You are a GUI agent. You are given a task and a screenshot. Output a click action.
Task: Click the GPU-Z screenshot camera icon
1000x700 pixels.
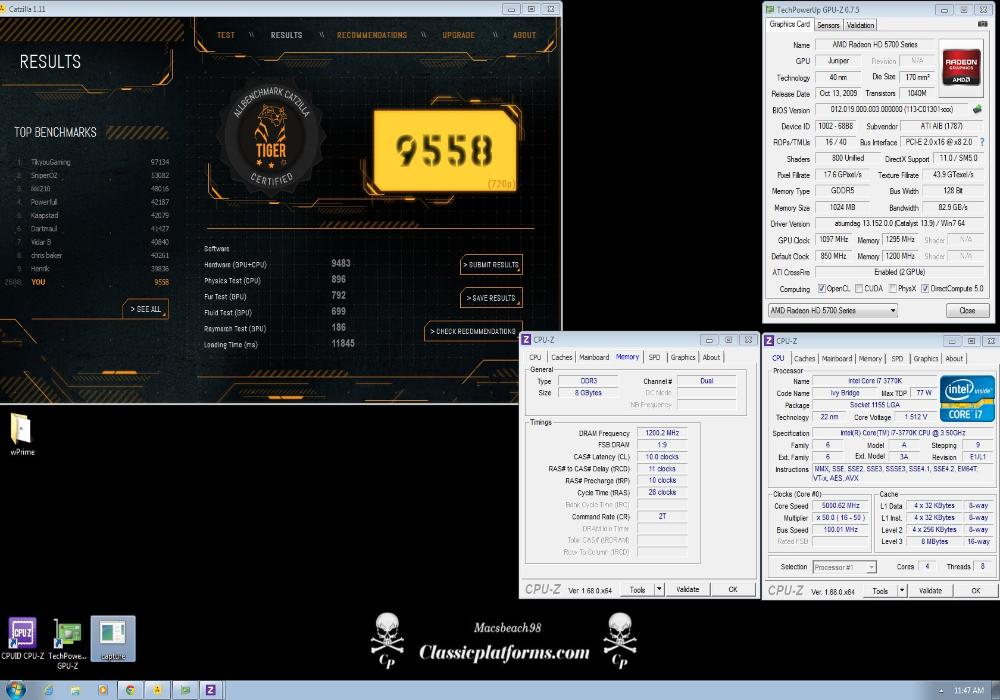(x=982, y=24)
